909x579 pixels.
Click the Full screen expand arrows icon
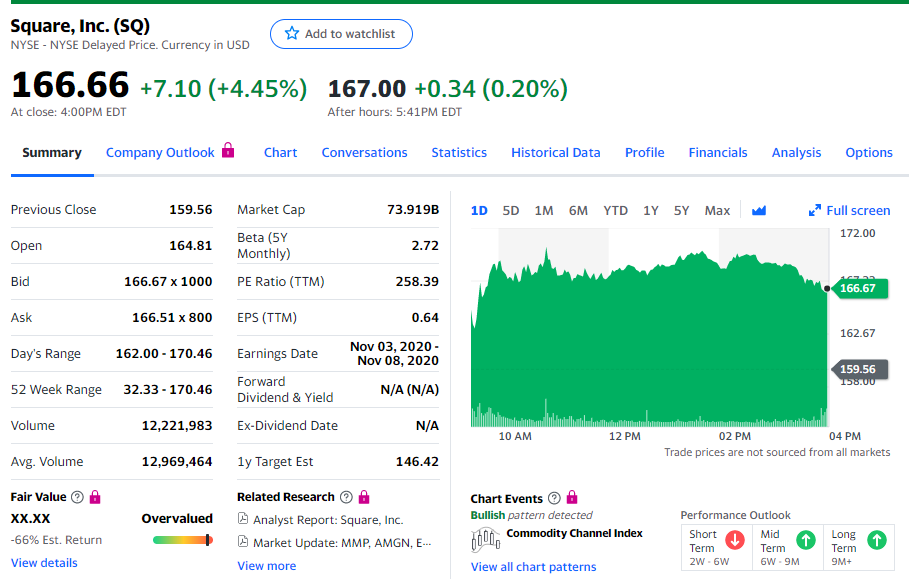[x=814, y=211]
